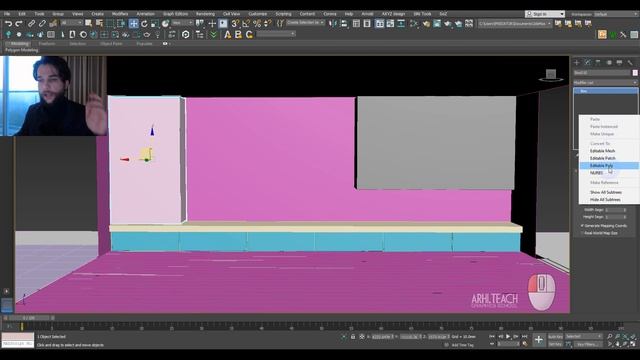Go to end of animation button

pyautogui.click(x=524, y=336)
